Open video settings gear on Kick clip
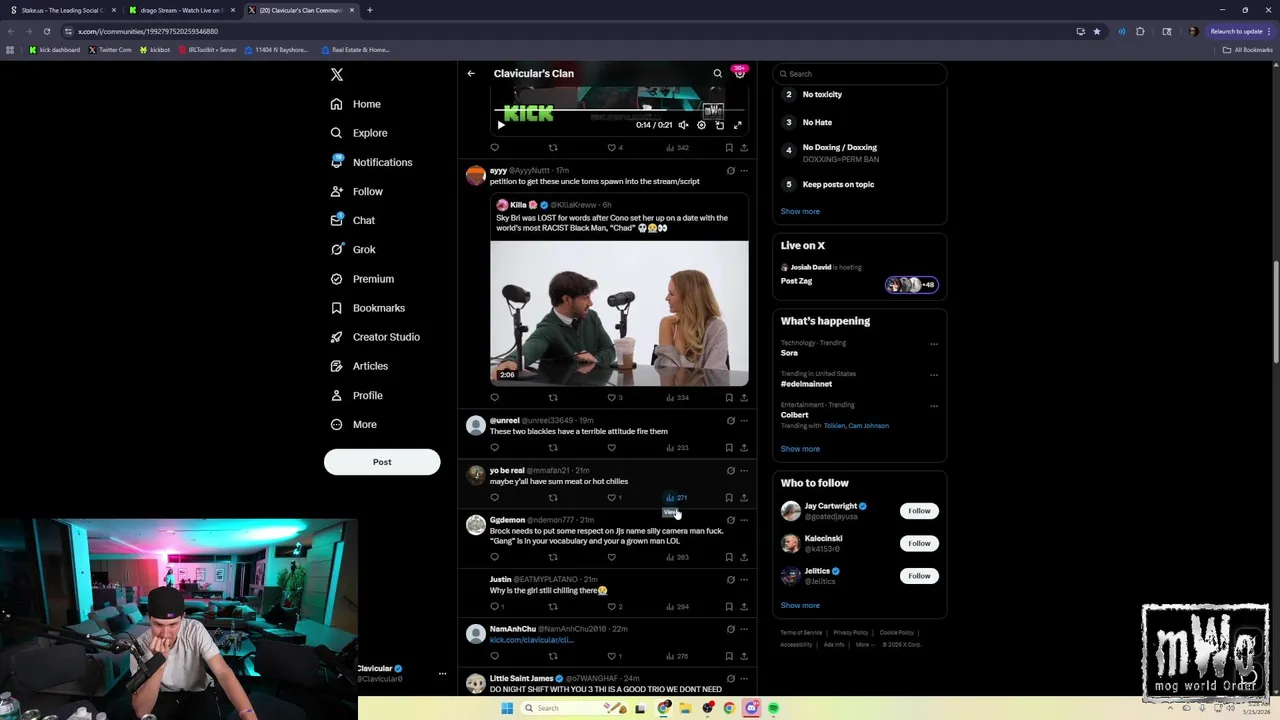The height and width of the screenshot is (720, 1280). 701,125
